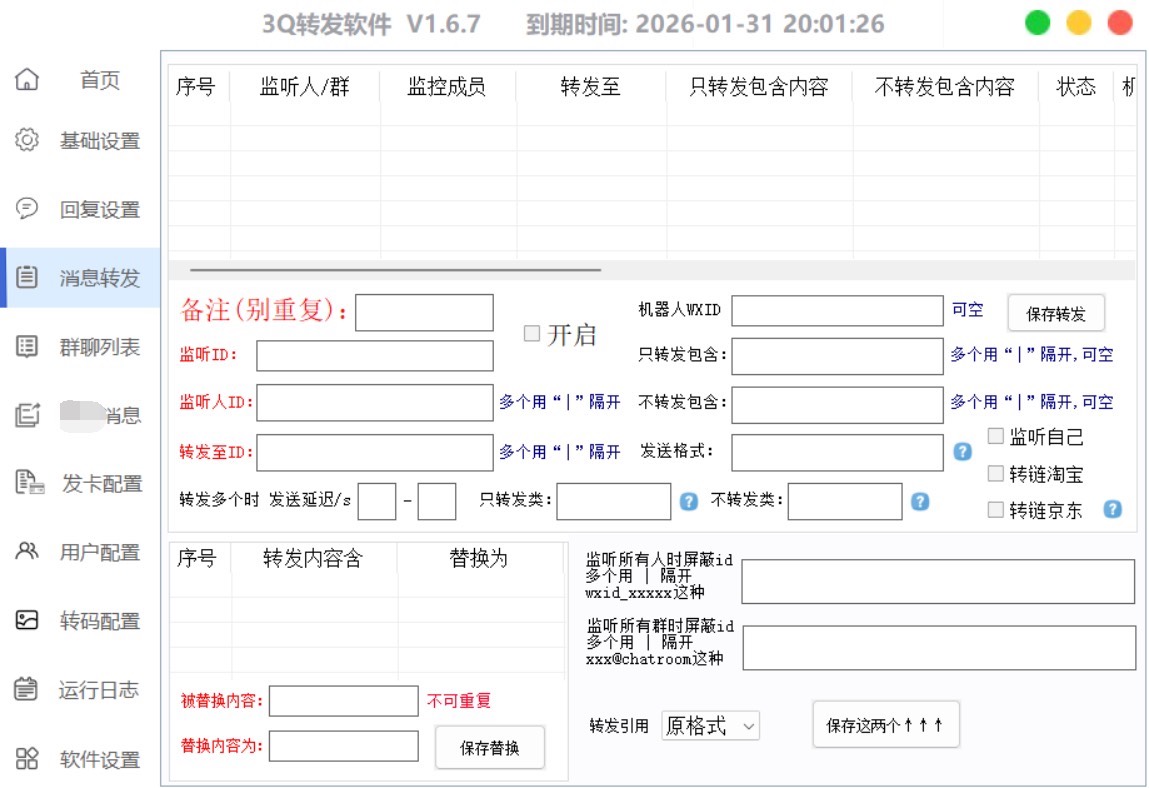
Task: Click the green circle window button
Action: pyautogui.click(x=1037, y=23)
